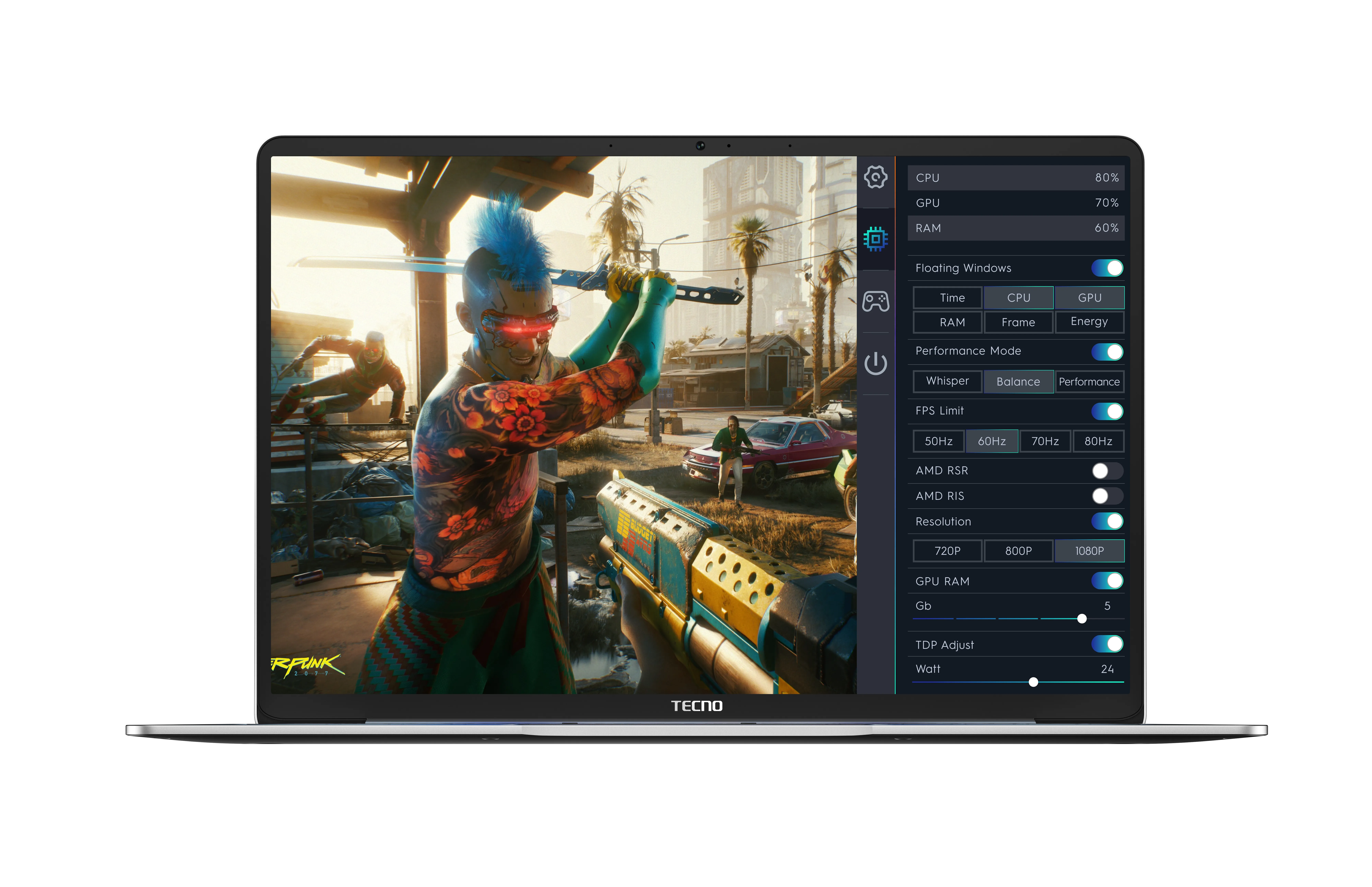Turn off the TDP Adjust toggle
The height and width of the screenshot is (887, 1372).
tap(1107, 644)
